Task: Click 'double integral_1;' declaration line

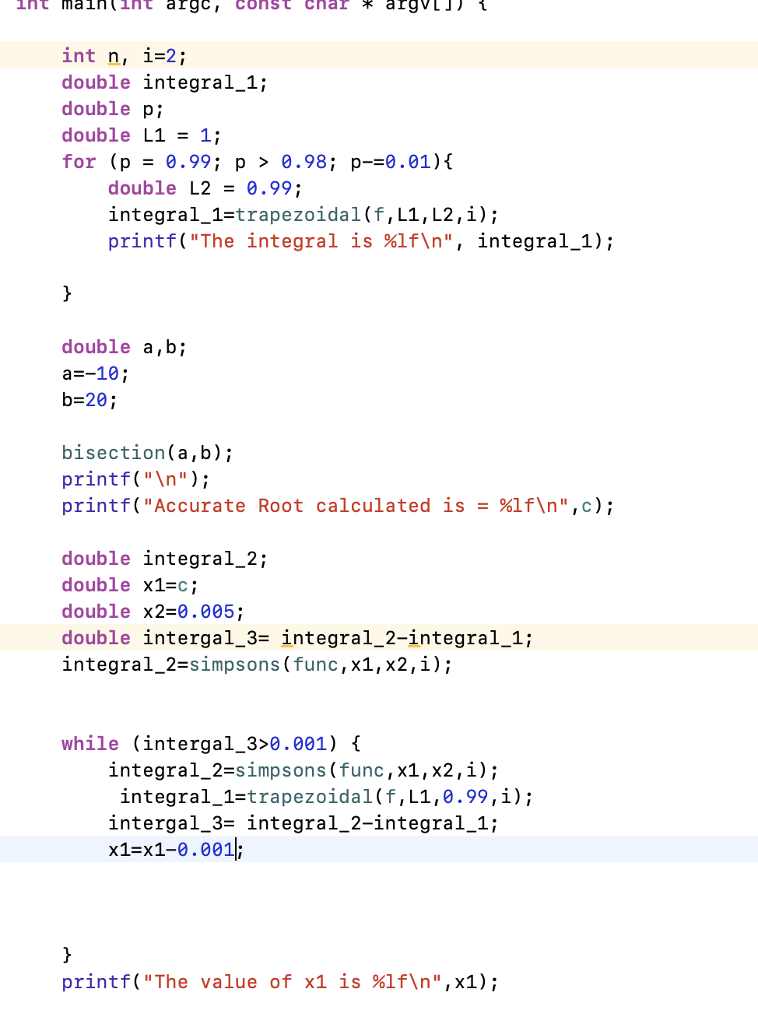Action: (165, 82)
